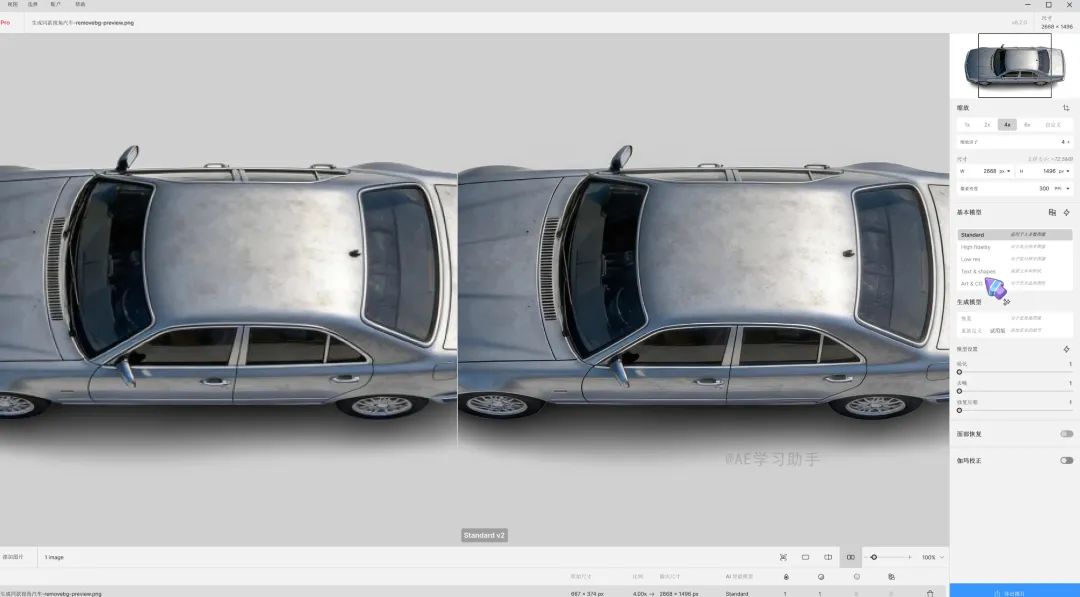Select the custom scale option

pyautogui.click(x=1053, y=125)
